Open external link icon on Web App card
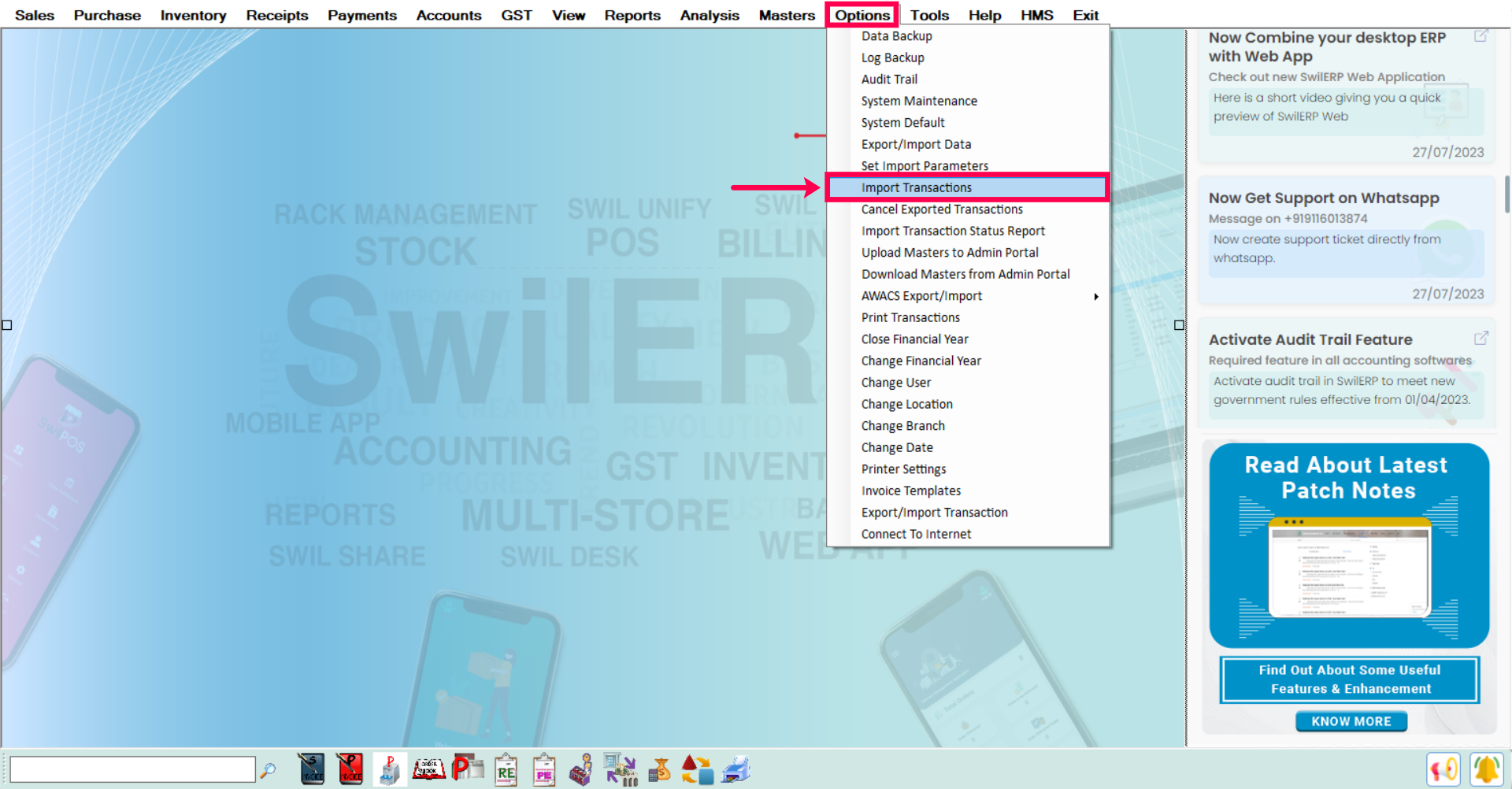This screenshot has height=789, width=1512. [x=1480, y=36]
